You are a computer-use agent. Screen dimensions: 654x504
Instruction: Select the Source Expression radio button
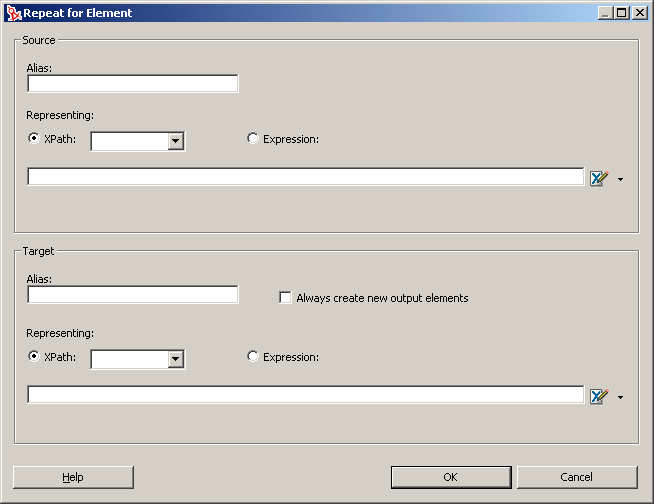coord(253,138)
